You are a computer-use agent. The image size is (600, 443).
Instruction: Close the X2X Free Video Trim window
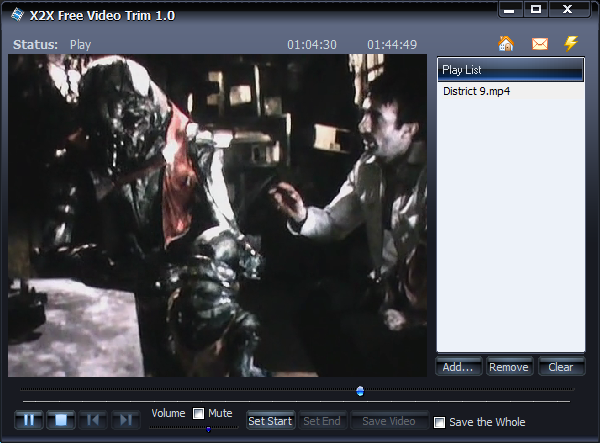[567, 9]
